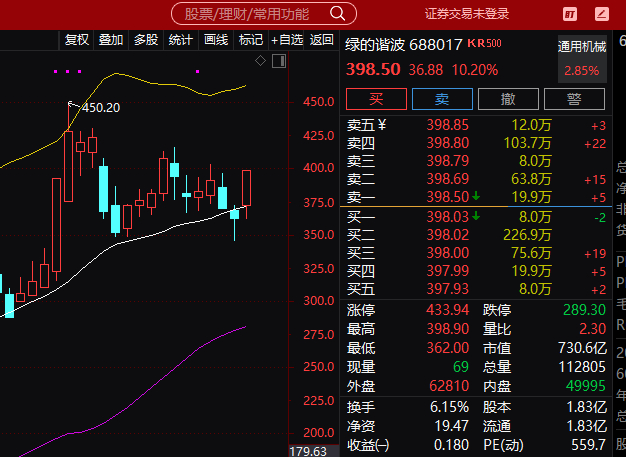Click 最高 value 398.90
The image size is (626, 457).
[x=448, y=328]
